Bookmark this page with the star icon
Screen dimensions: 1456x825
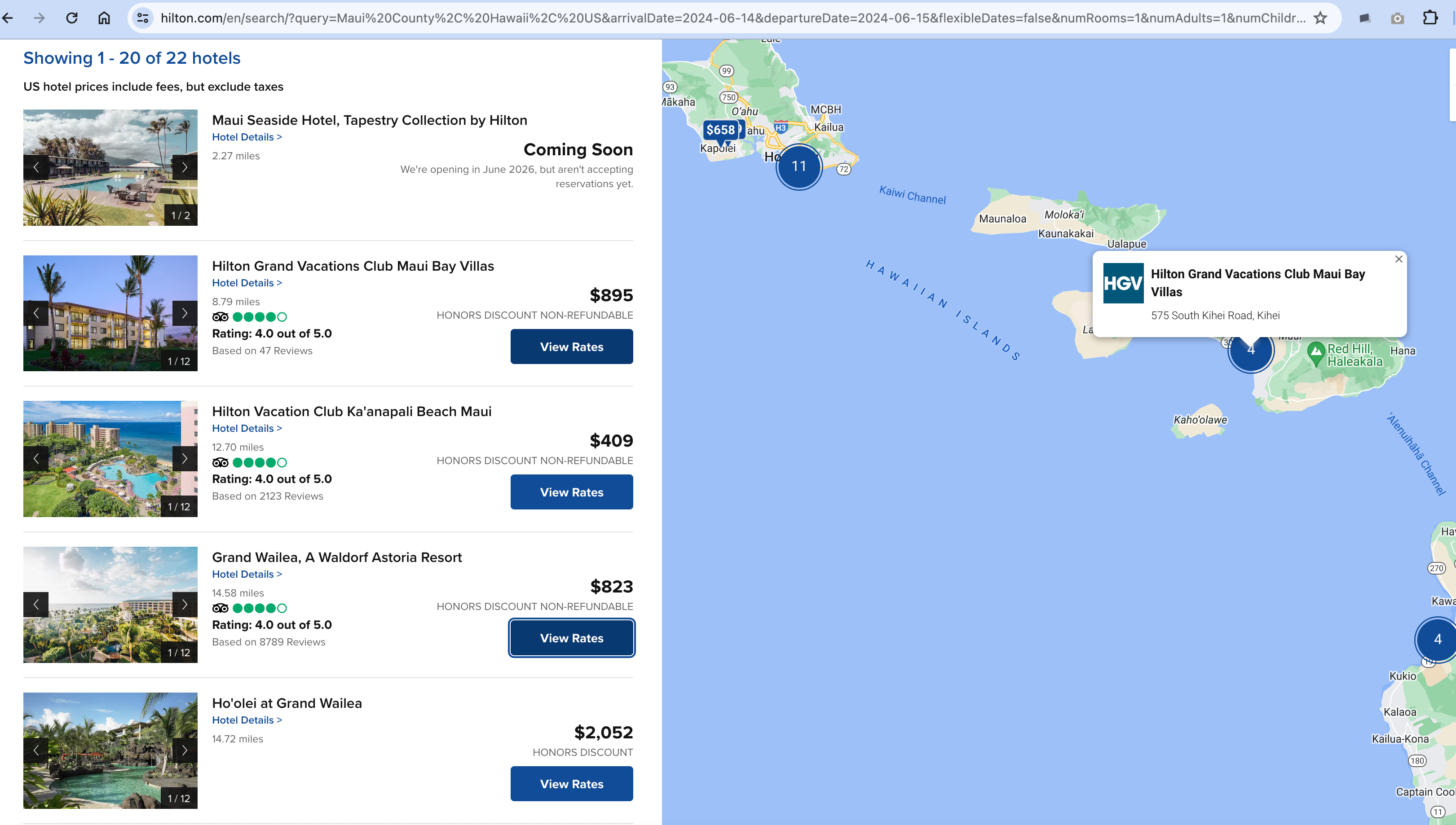click(1320, 18)
